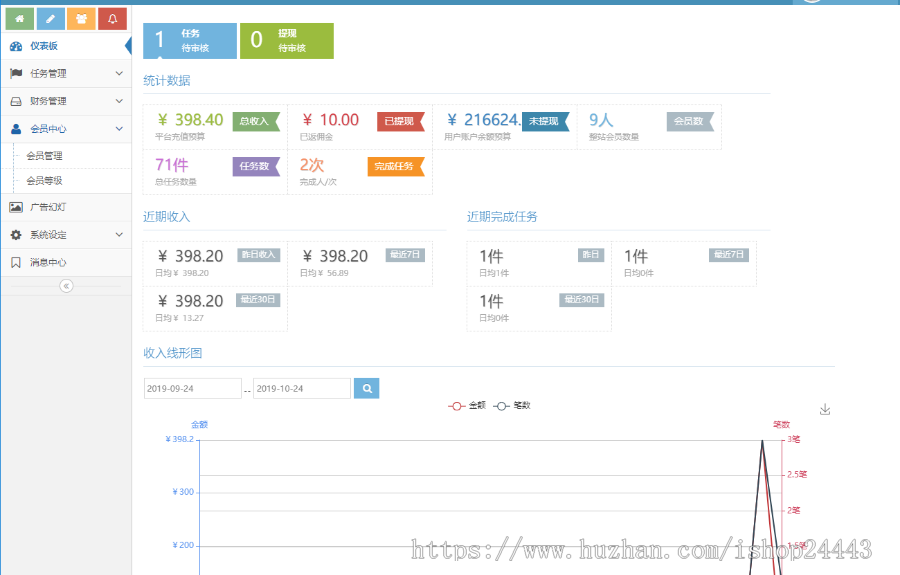Click the ¥ 216624 unwithdrawn balance value
This screenshot has width=900, height=575.
pos(483,120)
